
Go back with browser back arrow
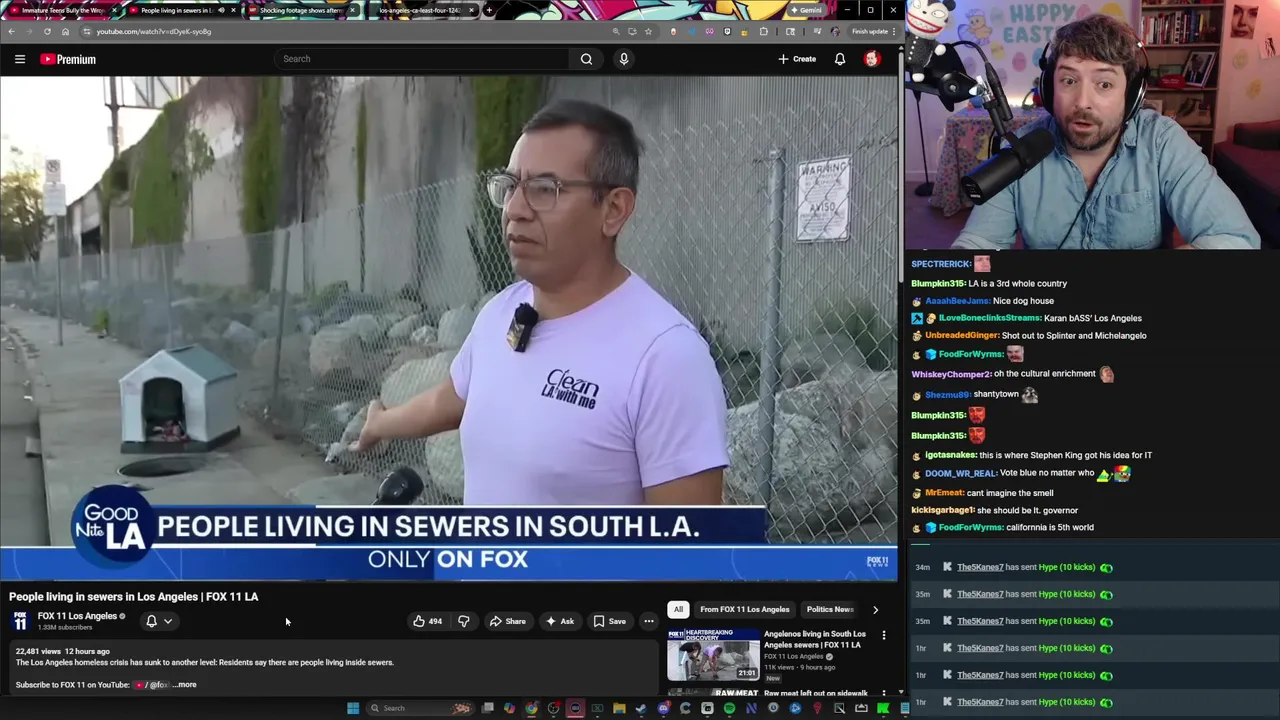(11, 31)
